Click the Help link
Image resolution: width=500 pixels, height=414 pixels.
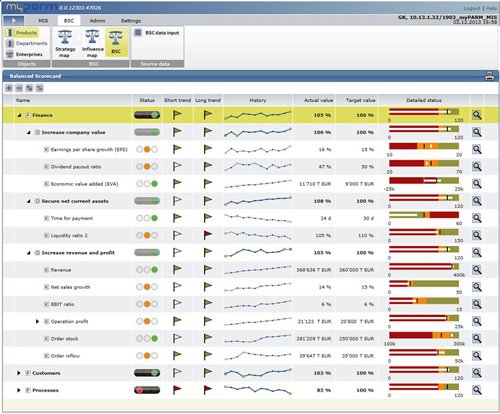point(491,8)
